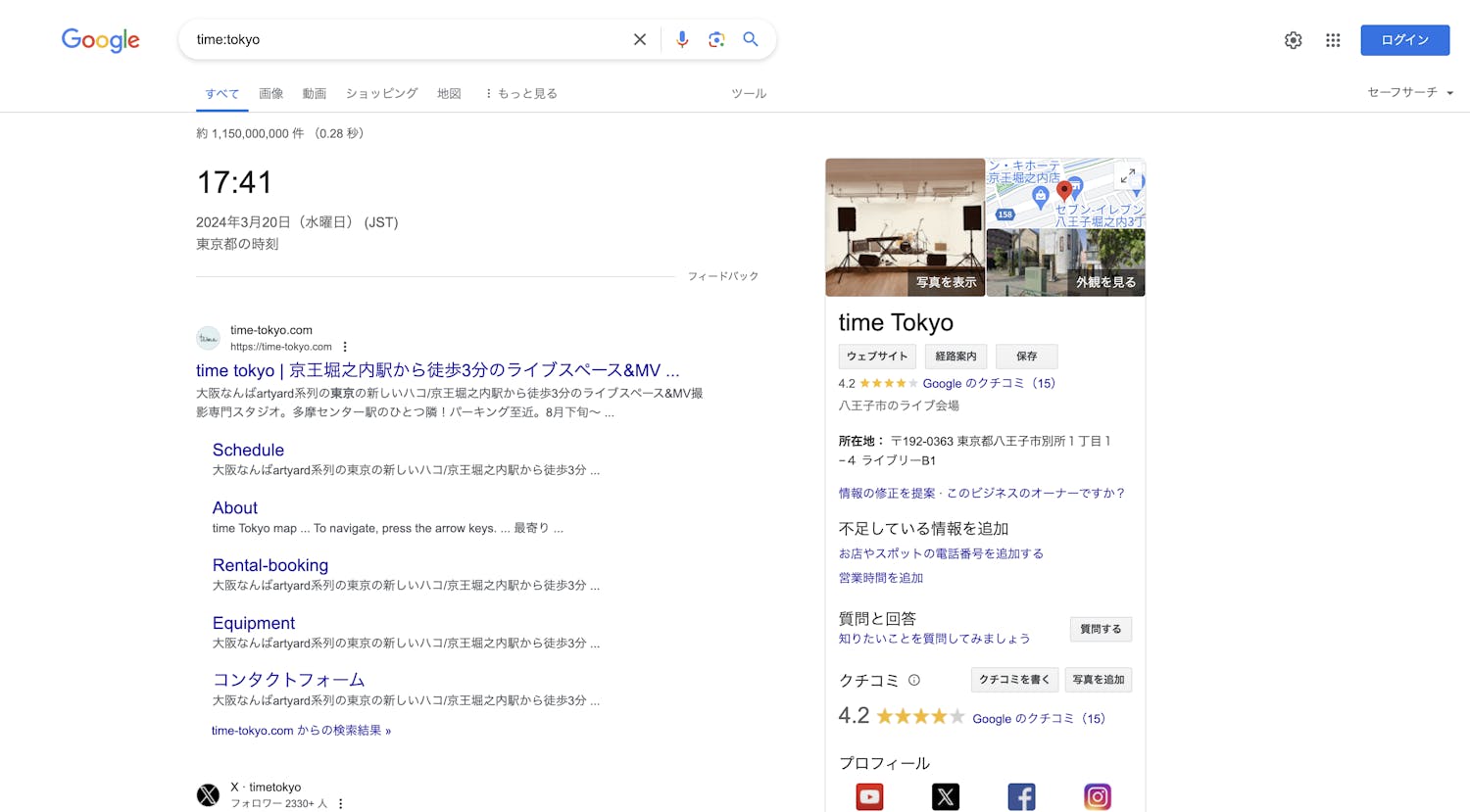Viewport: 1470px width, 812px height.
Task: Click the 写真を追加 button
Action: [x=1099, y=680]
